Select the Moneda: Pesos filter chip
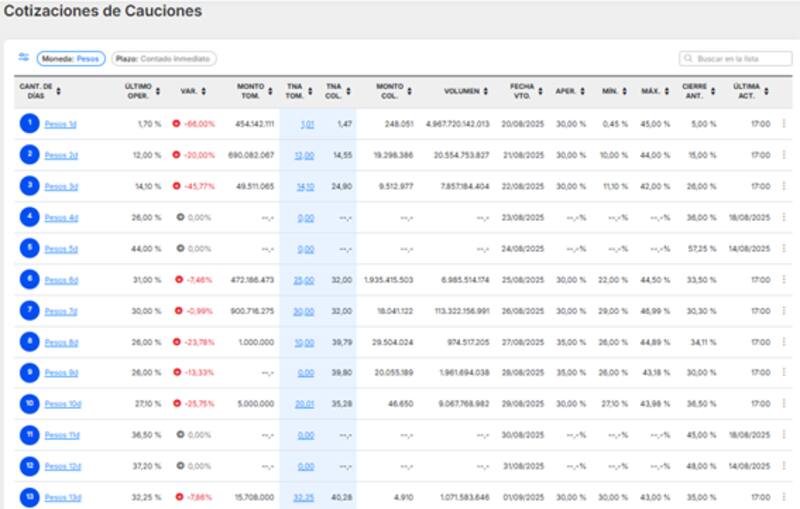Screen dimensions: 800x509 point(71,59)
